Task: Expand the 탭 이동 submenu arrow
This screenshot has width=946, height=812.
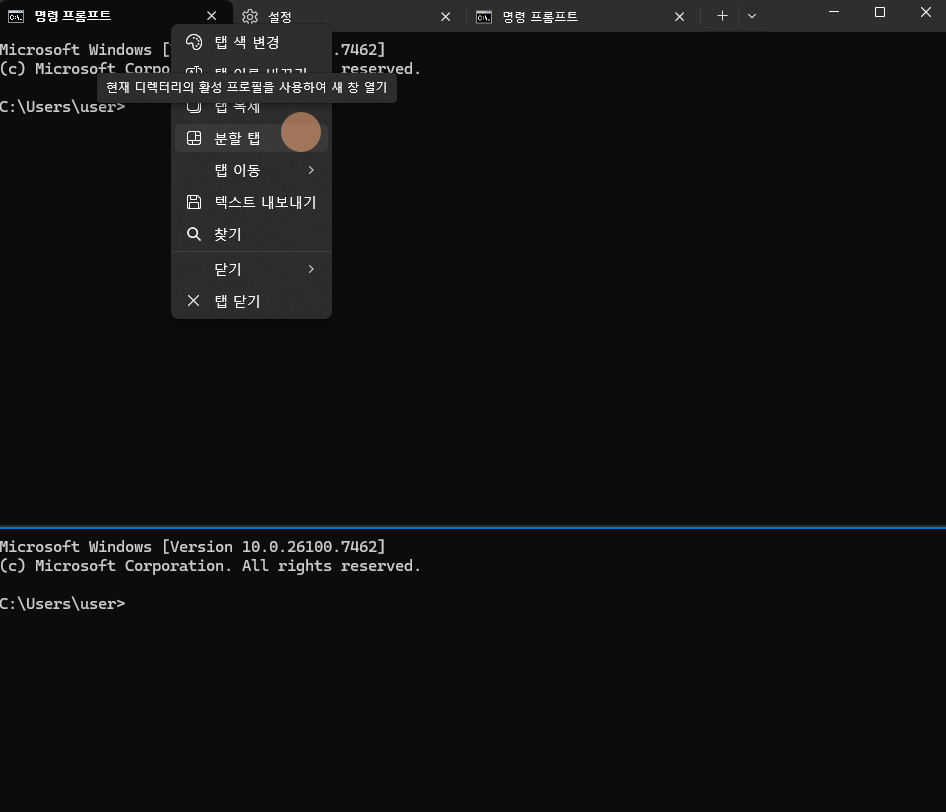Action: click(311, 170)
